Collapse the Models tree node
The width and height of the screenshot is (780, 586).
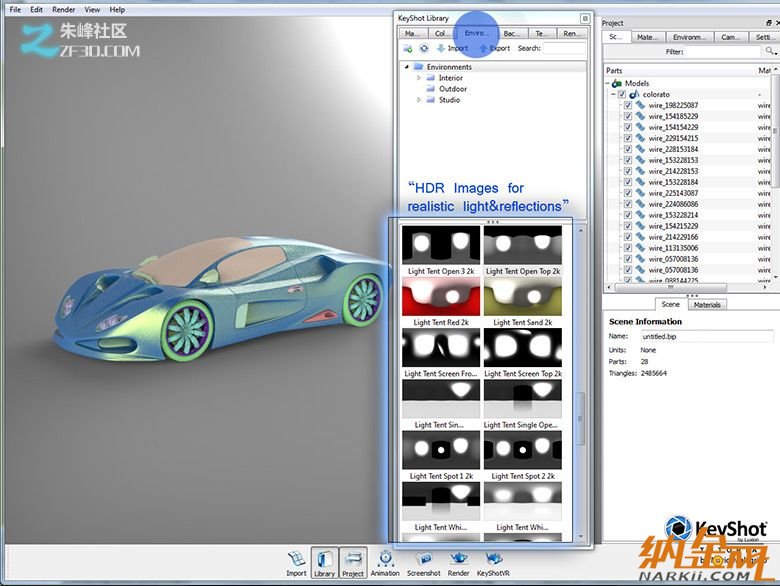[609, 84]
